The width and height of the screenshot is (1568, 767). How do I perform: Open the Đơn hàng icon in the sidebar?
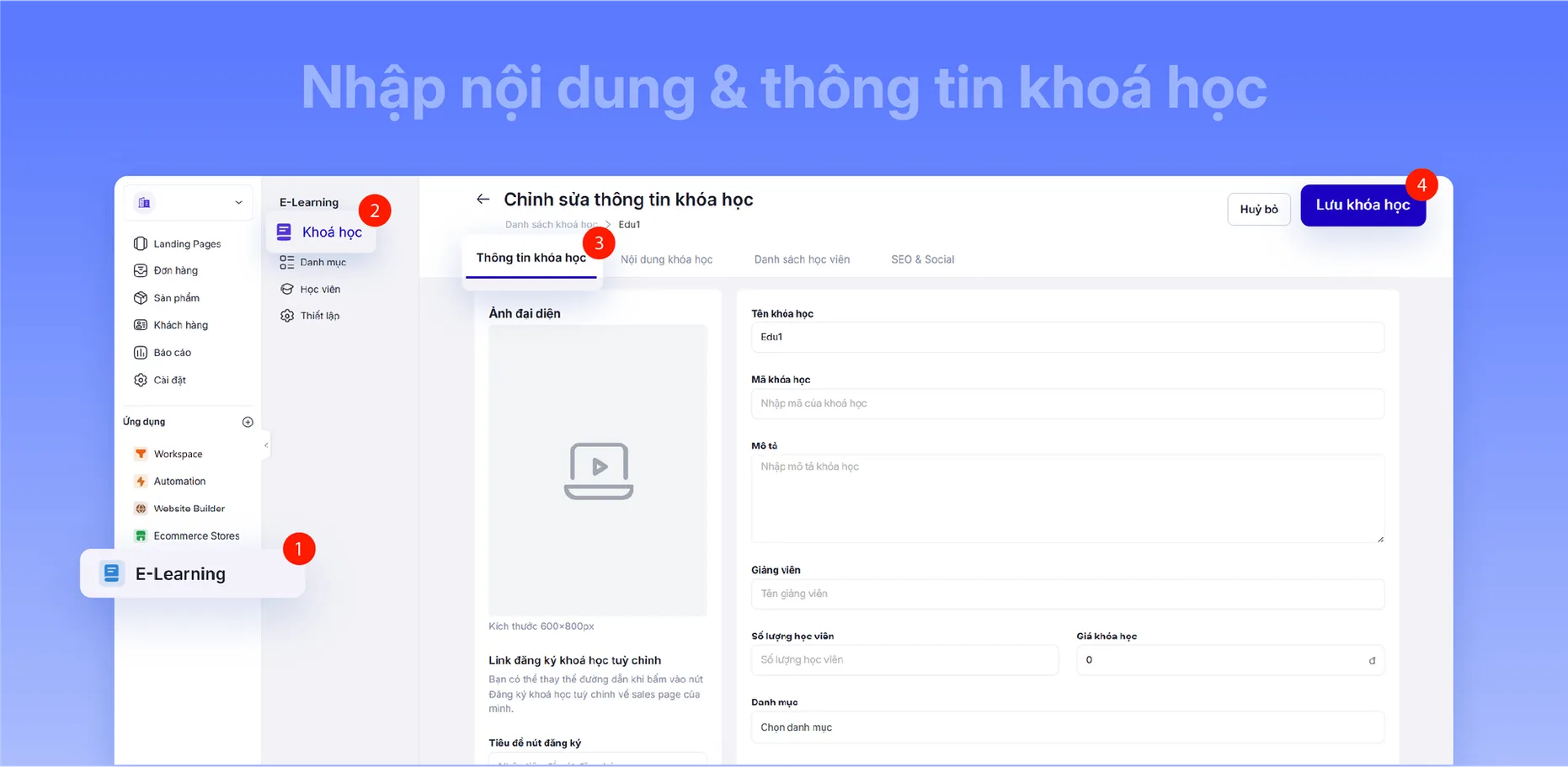click(141, 270)
